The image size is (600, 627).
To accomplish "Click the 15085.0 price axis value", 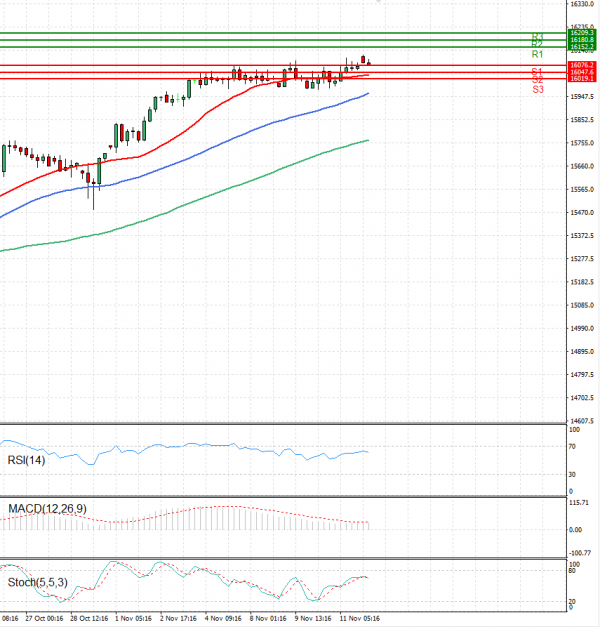I will tap(582, 306).
